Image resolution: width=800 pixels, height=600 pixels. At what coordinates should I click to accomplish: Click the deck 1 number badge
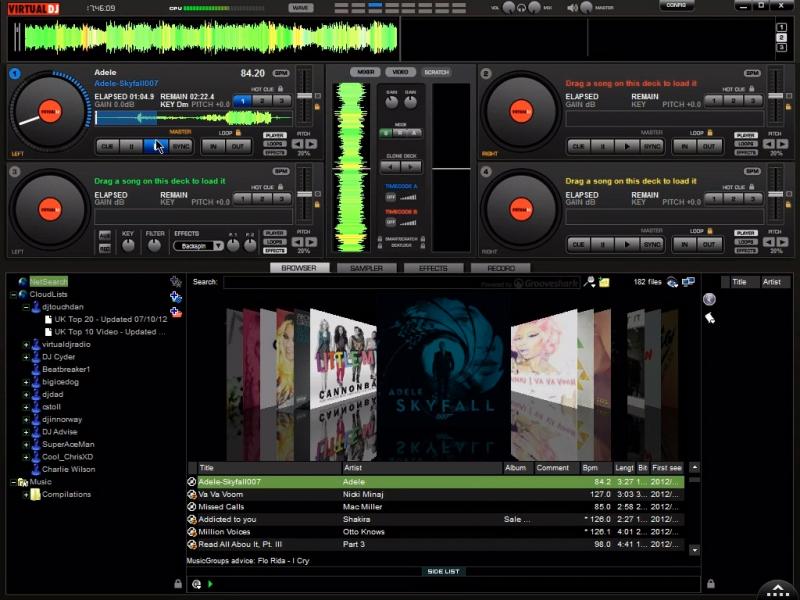tap(15, 74)
